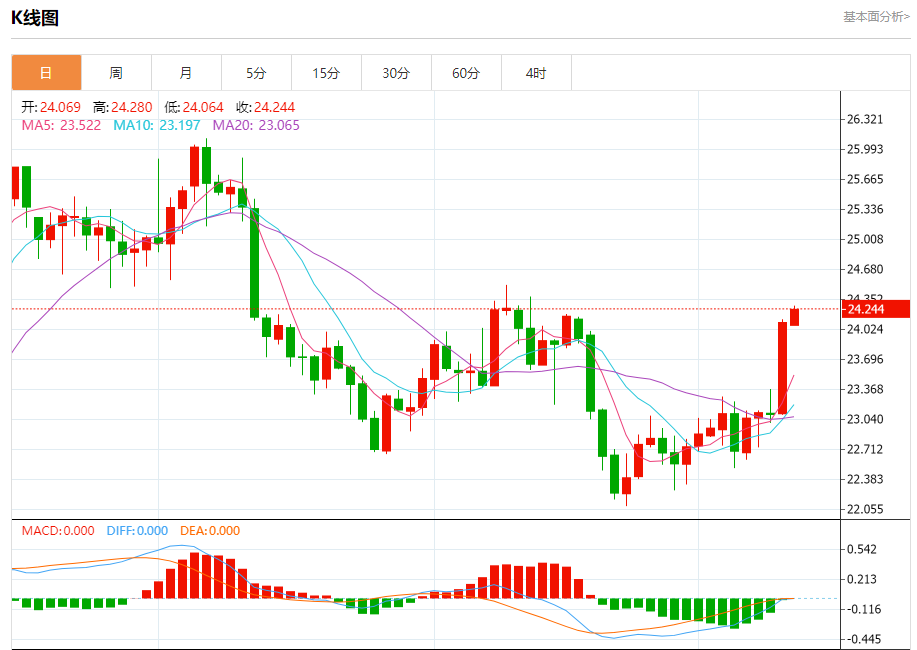Open the 30分 interval tab
Viewport: 917px width, 650px height.
[397, 73]
